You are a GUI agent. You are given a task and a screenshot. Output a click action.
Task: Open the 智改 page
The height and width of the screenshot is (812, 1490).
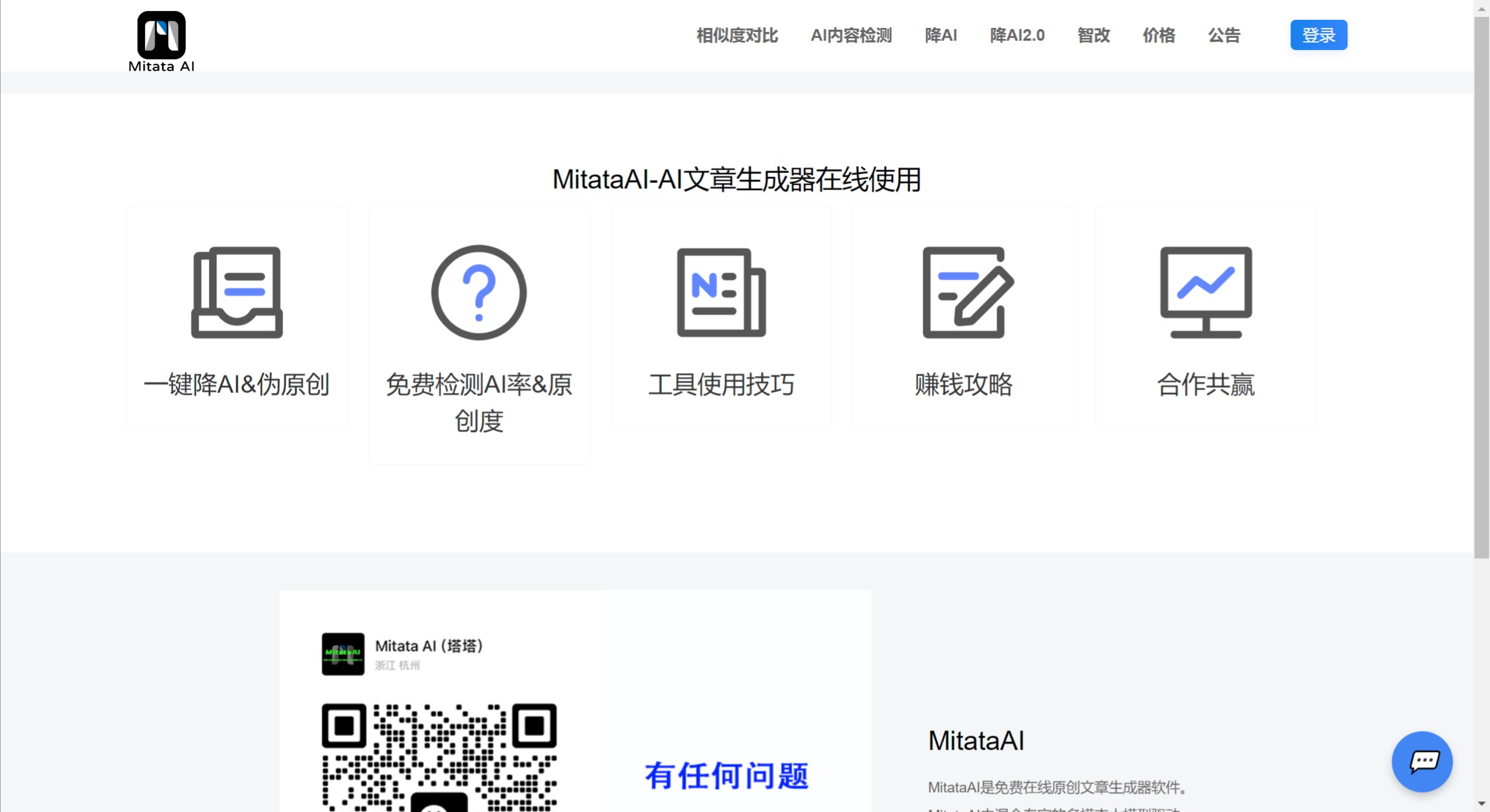pos(1092,36)
